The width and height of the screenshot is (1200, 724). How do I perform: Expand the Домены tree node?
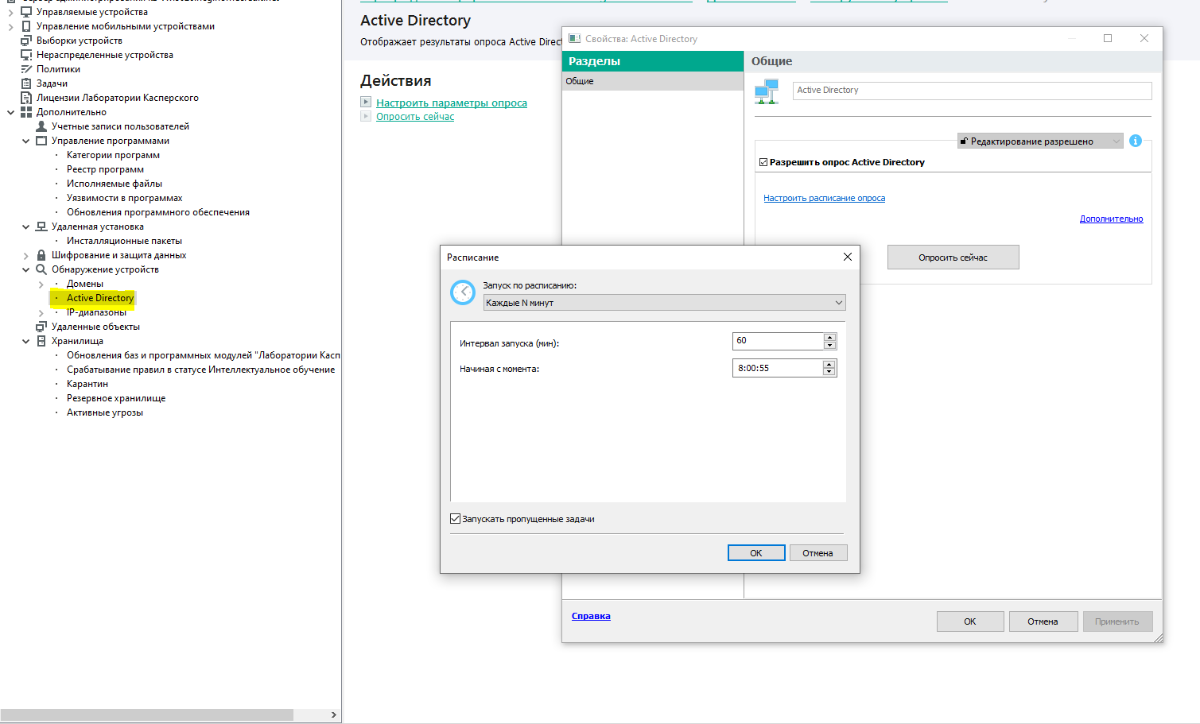(41, 284)
